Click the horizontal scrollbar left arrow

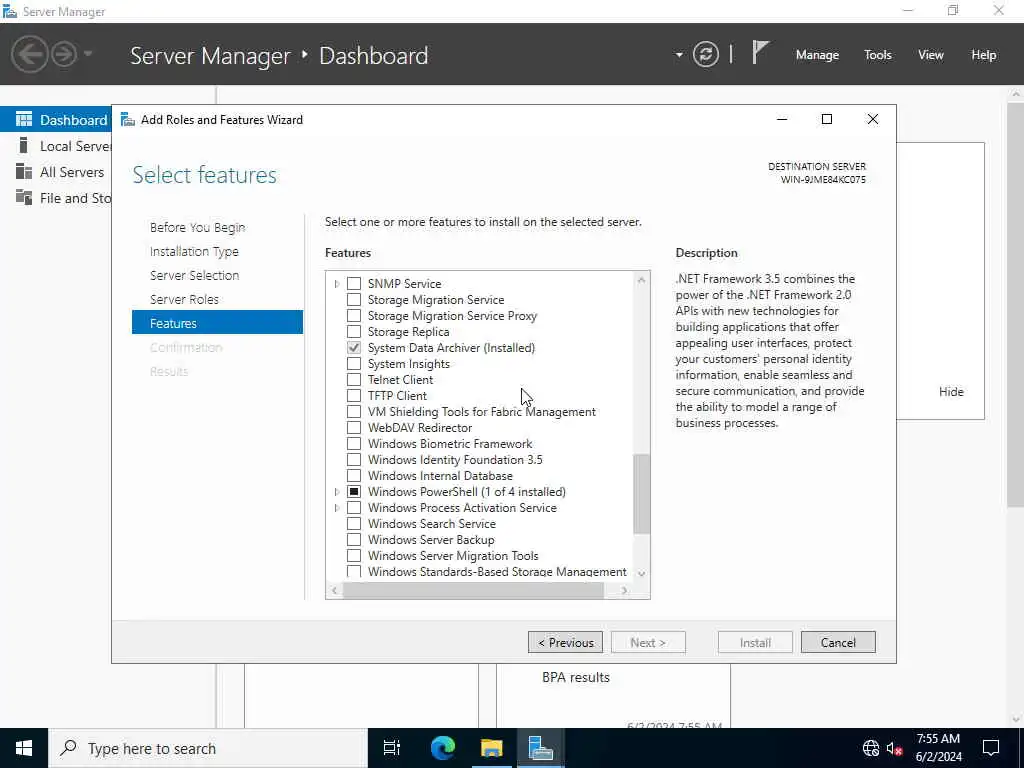pos(334,590)
